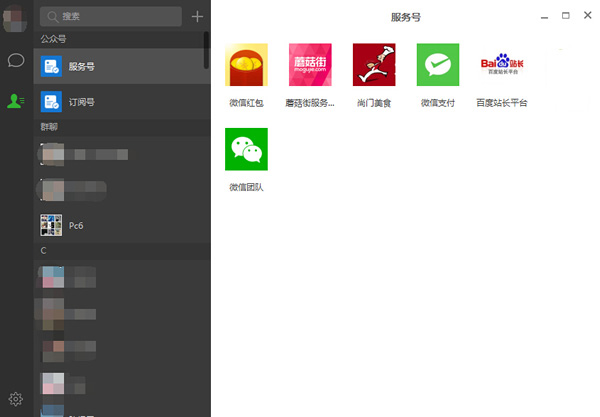The image size is (600, 417).
Task: Open the first contact under section C
Action: [x=120, y=274]
